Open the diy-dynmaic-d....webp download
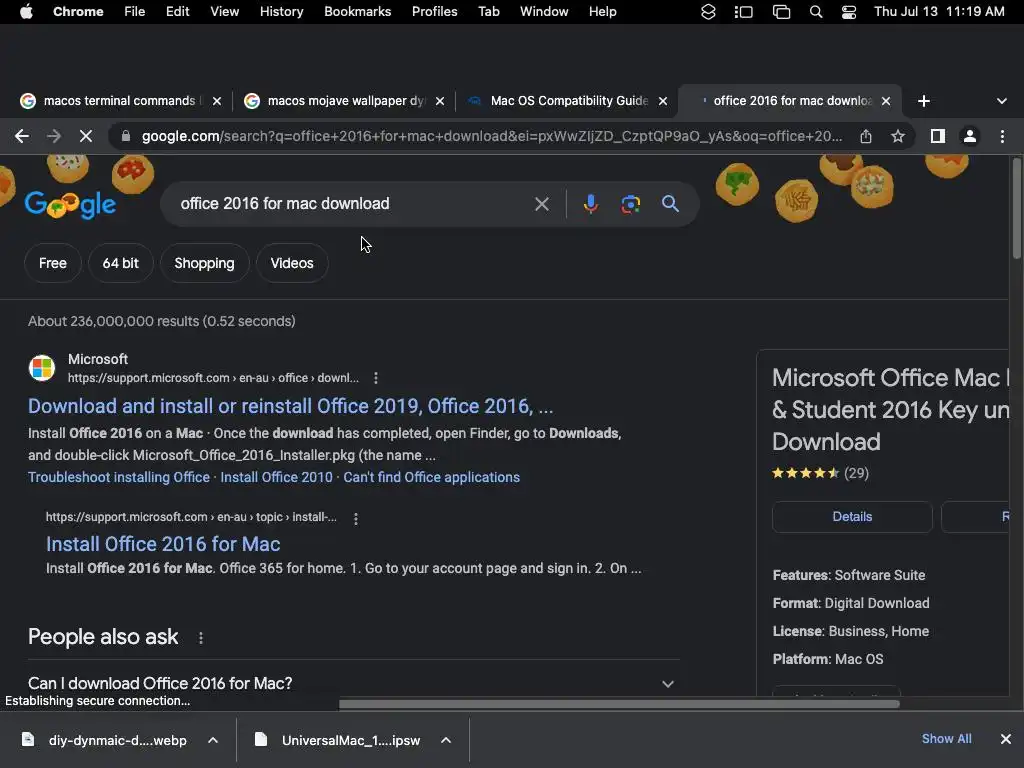 [104, 740]
